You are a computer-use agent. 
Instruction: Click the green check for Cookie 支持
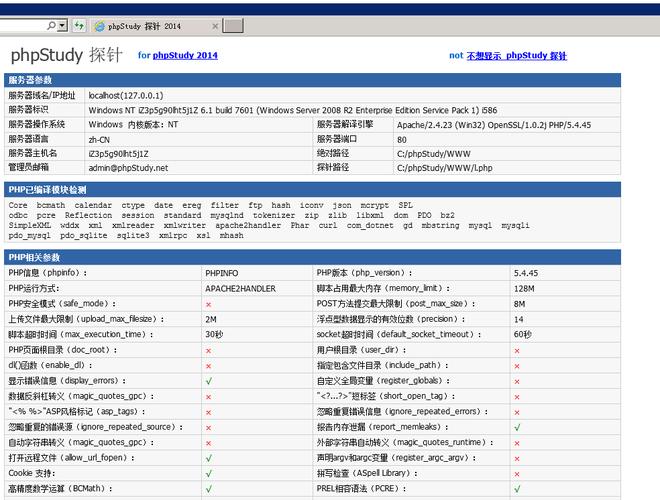[x=209, y=473]
